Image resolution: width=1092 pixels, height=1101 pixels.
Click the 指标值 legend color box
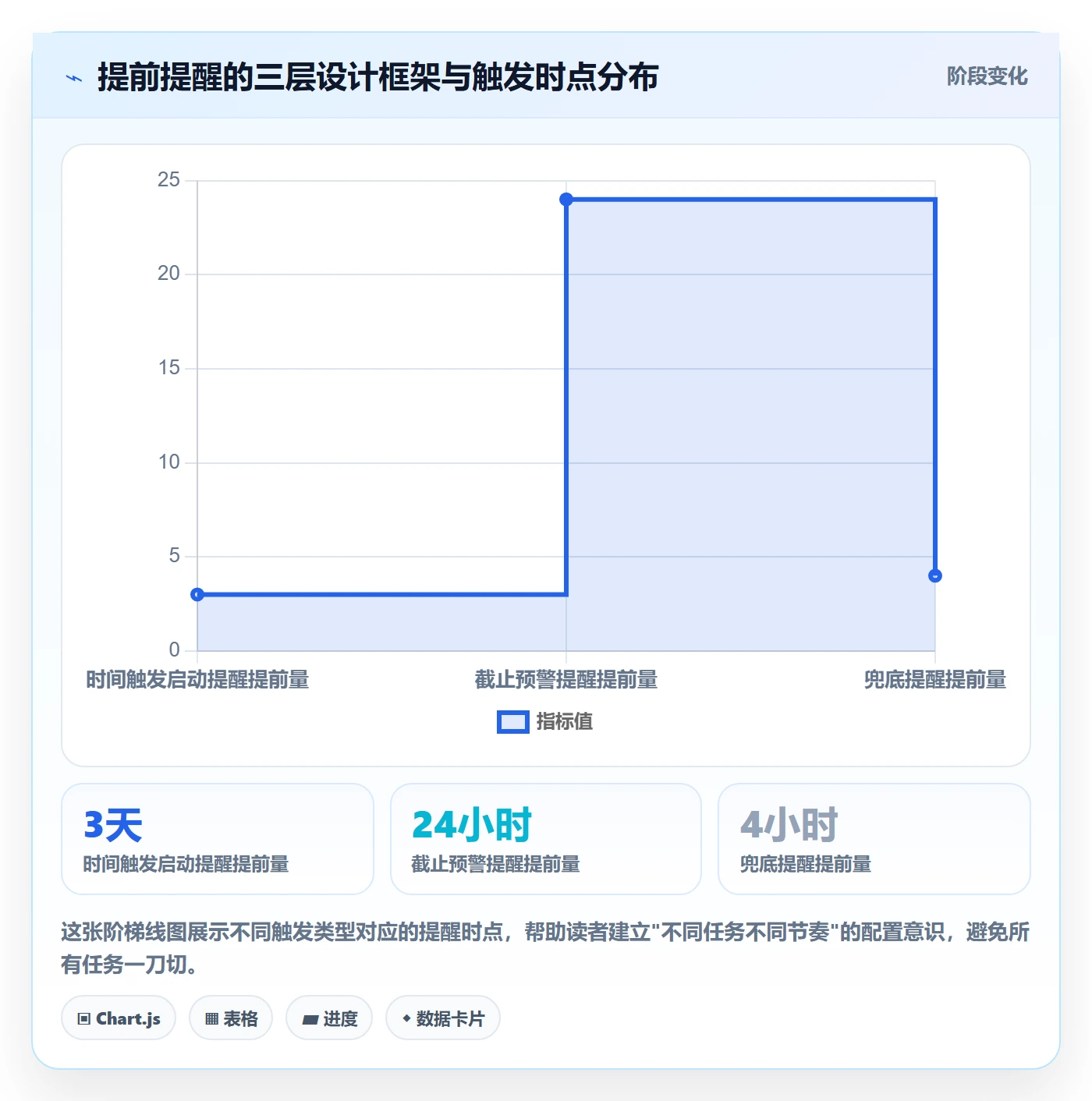coord(513,722)
